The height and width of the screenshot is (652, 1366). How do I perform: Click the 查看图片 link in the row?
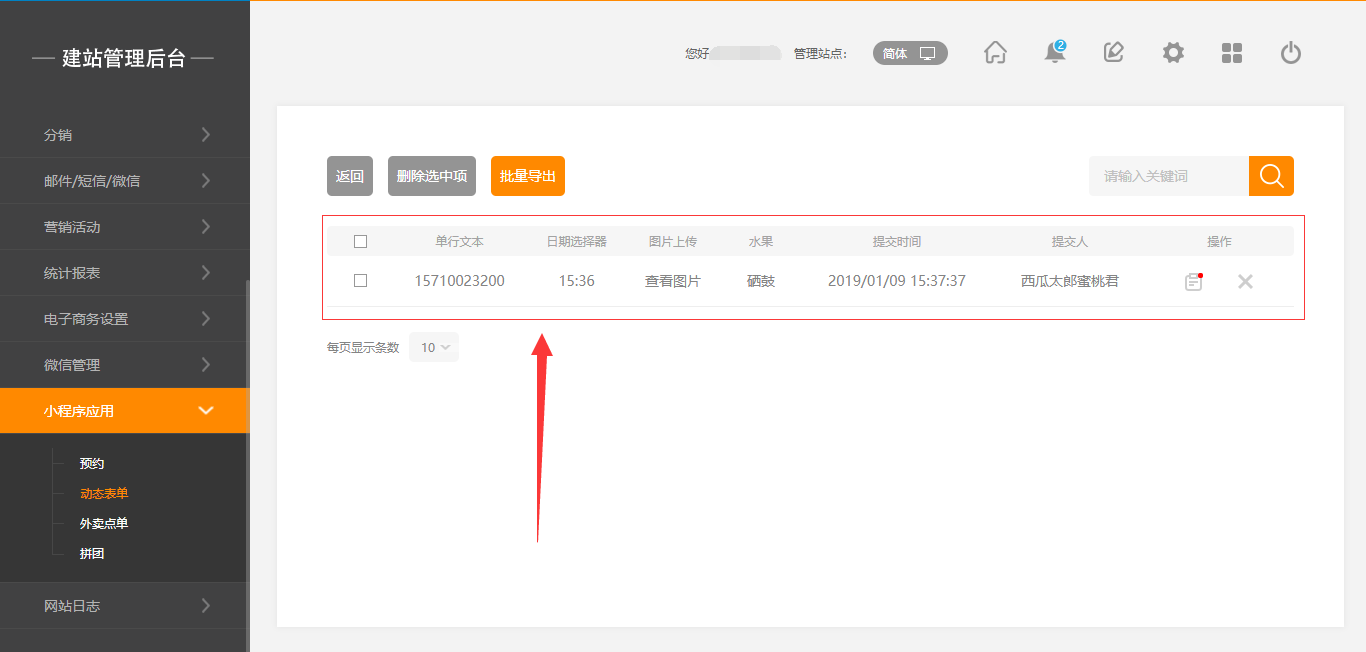click(673, 281)
